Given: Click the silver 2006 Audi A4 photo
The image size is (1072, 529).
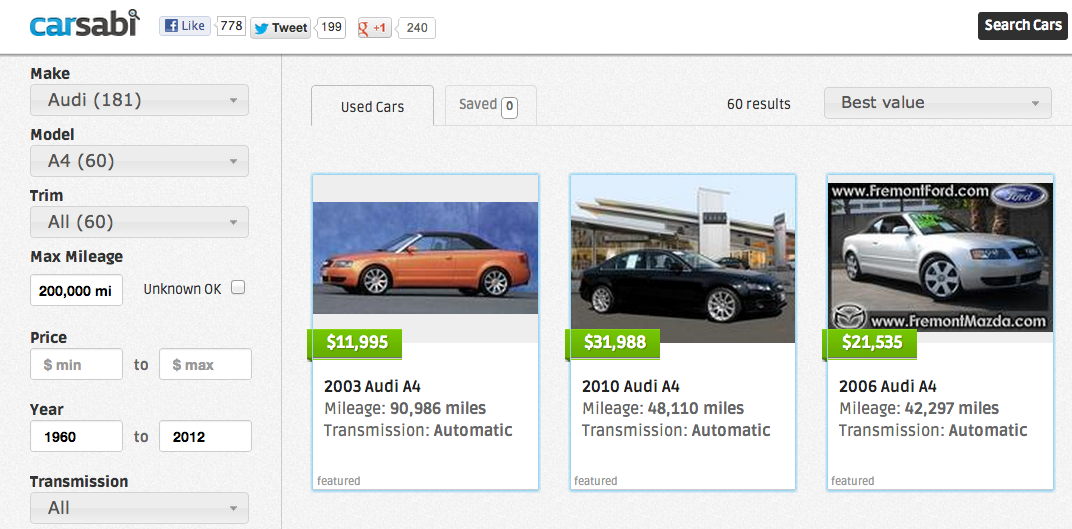Looking at the screenshot, I should click(940, 257).
